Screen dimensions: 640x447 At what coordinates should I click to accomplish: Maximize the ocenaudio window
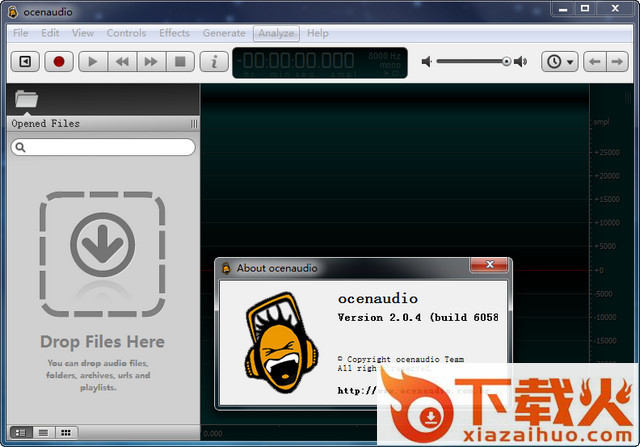coord(585,9)
